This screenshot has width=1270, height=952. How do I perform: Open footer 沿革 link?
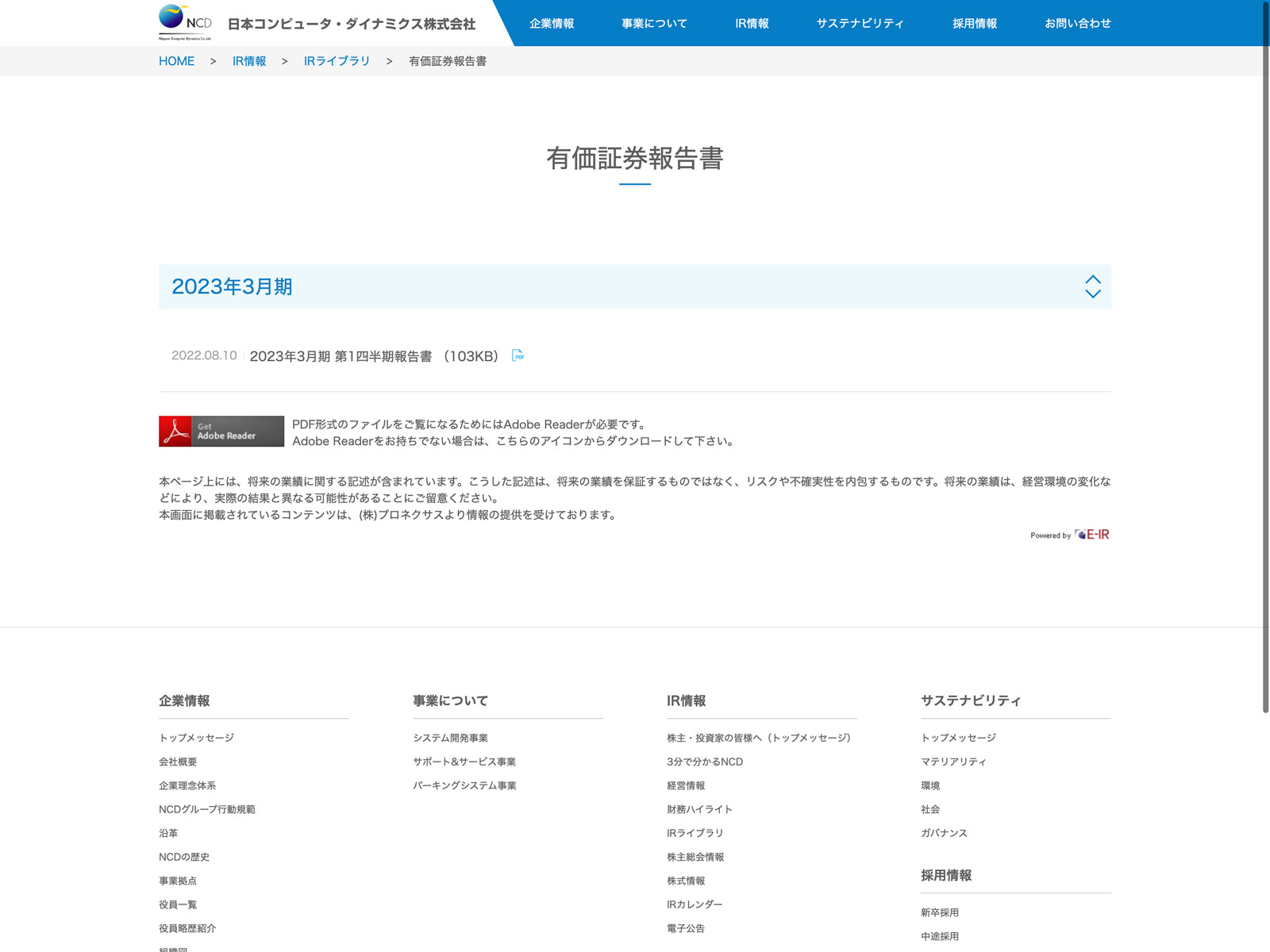pos(168,833)
